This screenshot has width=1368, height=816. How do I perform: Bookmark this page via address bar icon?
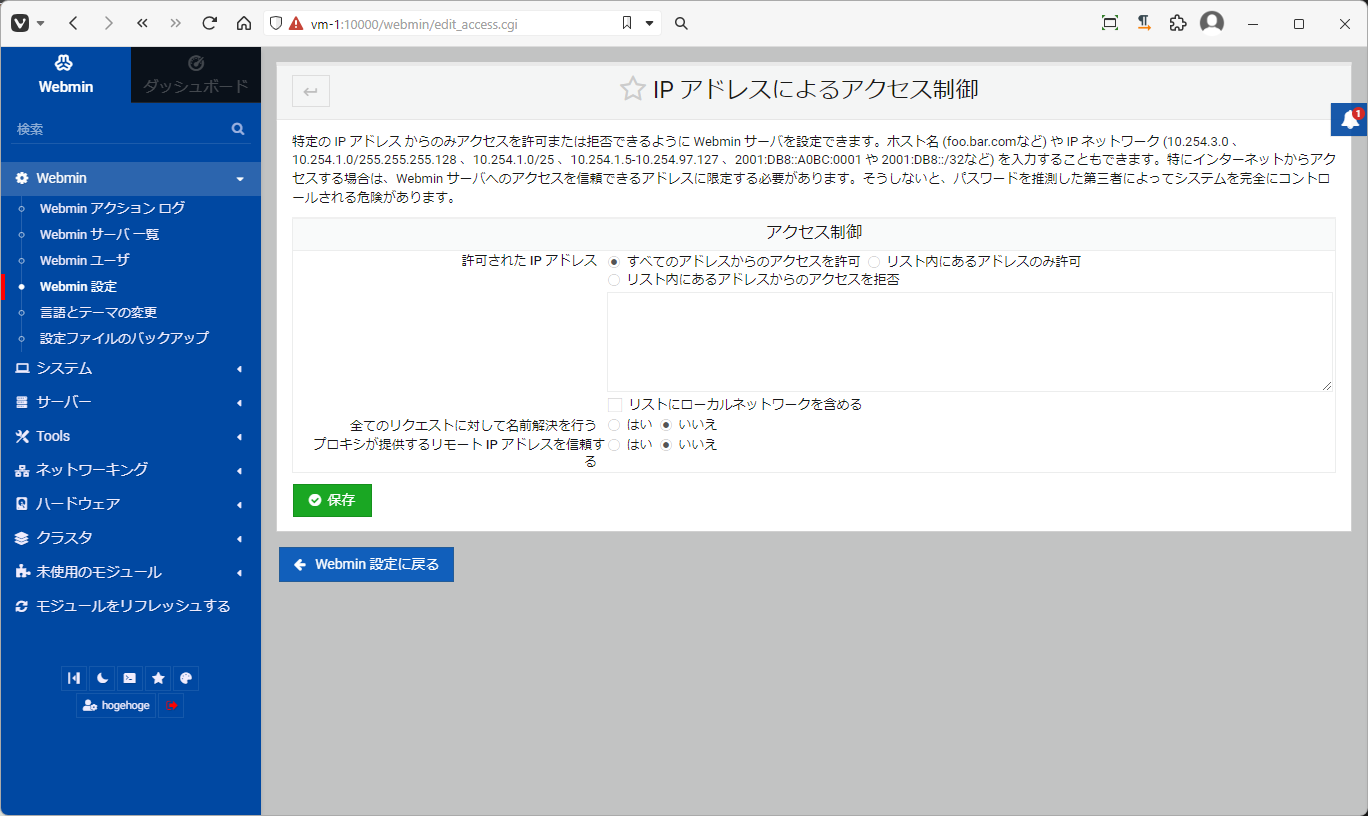pyautogui.click(x=627, y=23)
